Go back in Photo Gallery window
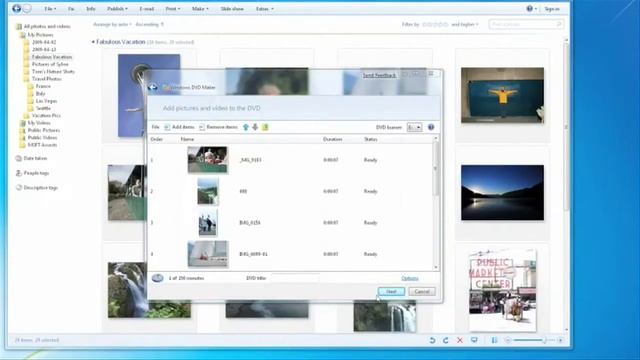Image resolution: width=640 pixels, height=360 pixels. (16, 8)
